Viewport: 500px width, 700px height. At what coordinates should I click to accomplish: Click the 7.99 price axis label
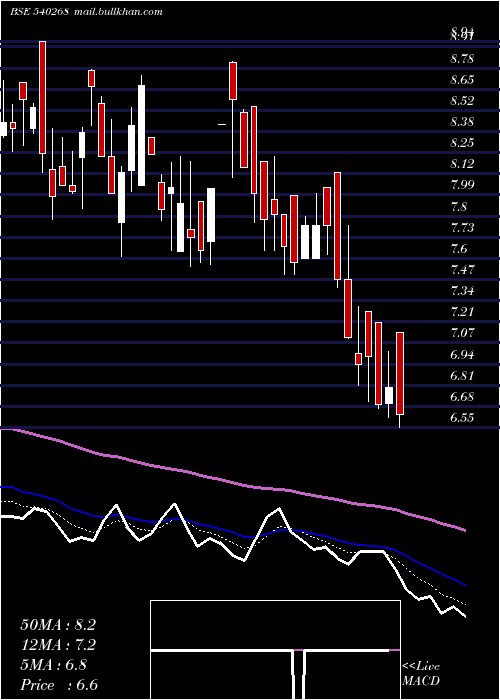(462, 185)
